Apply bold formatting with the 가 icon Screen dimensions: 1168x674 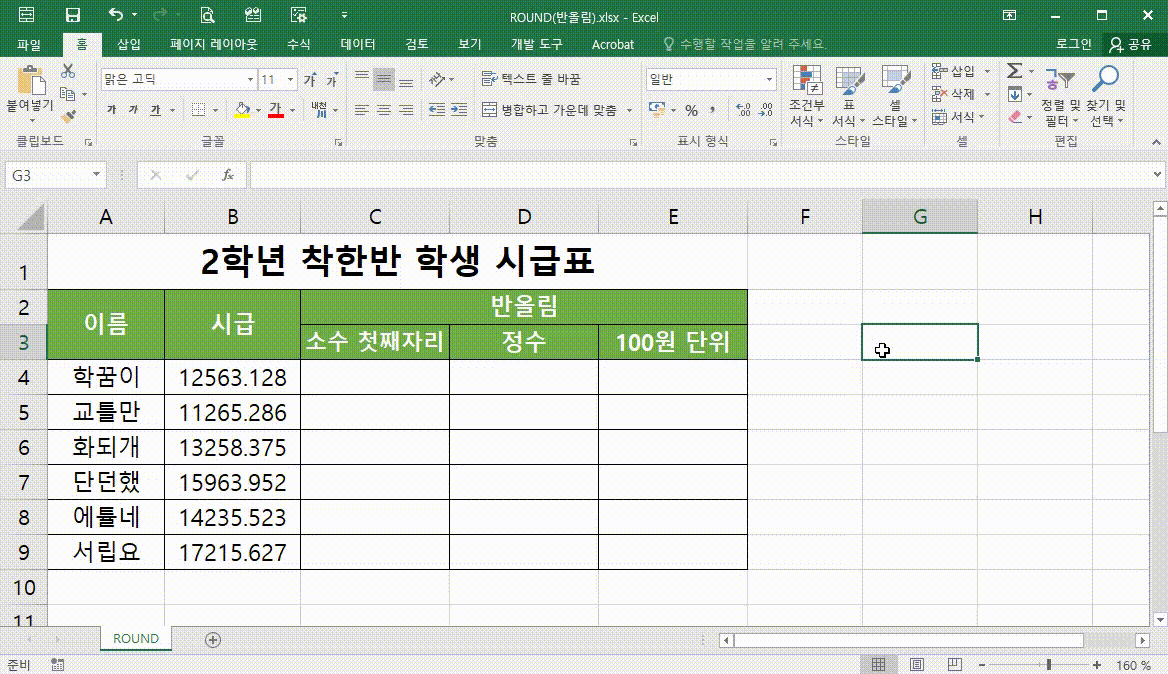(x=111, y=109)
